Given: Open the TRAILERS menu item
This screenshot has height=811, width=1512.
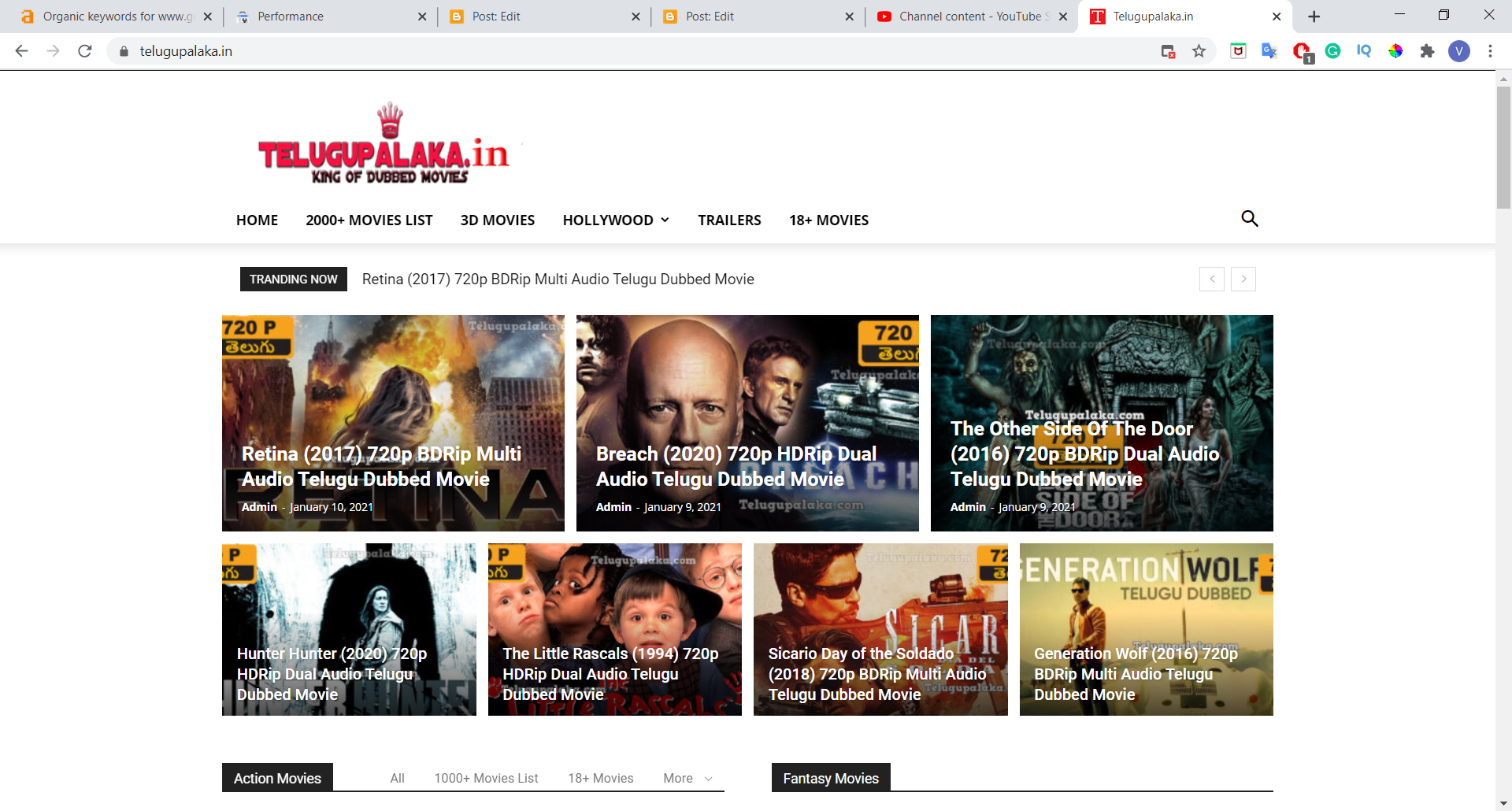Looking at the screenshot, I should pyautogui.click(x=729, y=220).
